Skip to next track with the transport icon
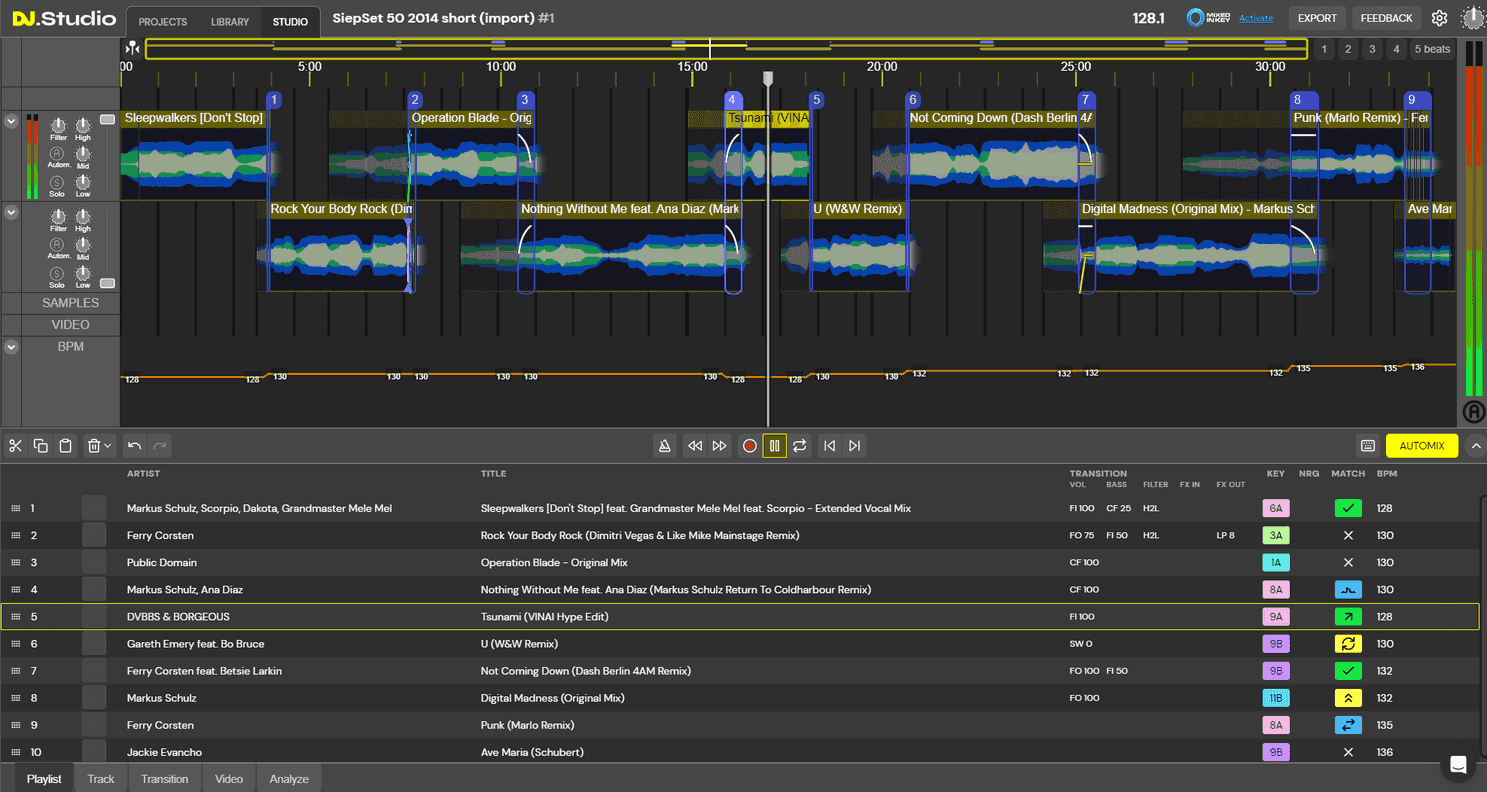 (x=854, y=445)
